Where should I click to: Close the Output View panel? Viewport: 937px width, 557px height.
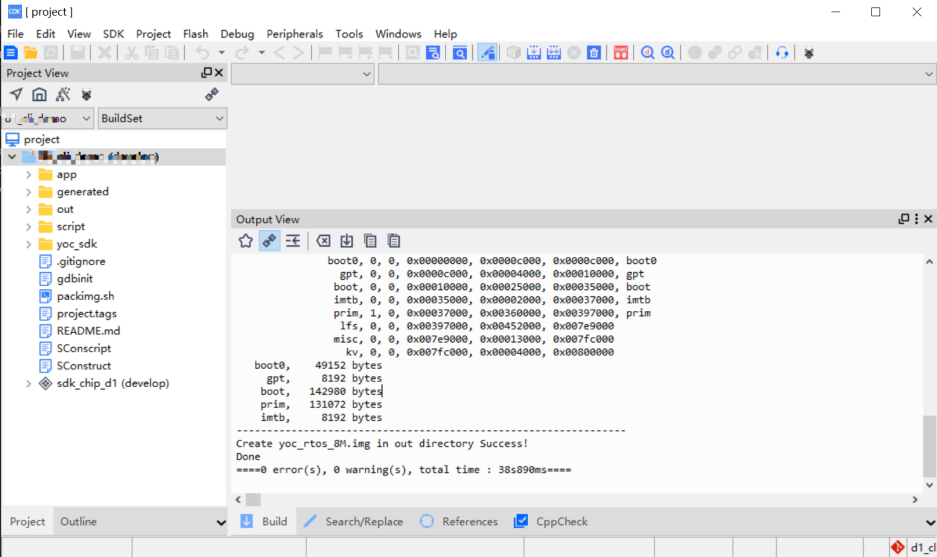(929, 219)
